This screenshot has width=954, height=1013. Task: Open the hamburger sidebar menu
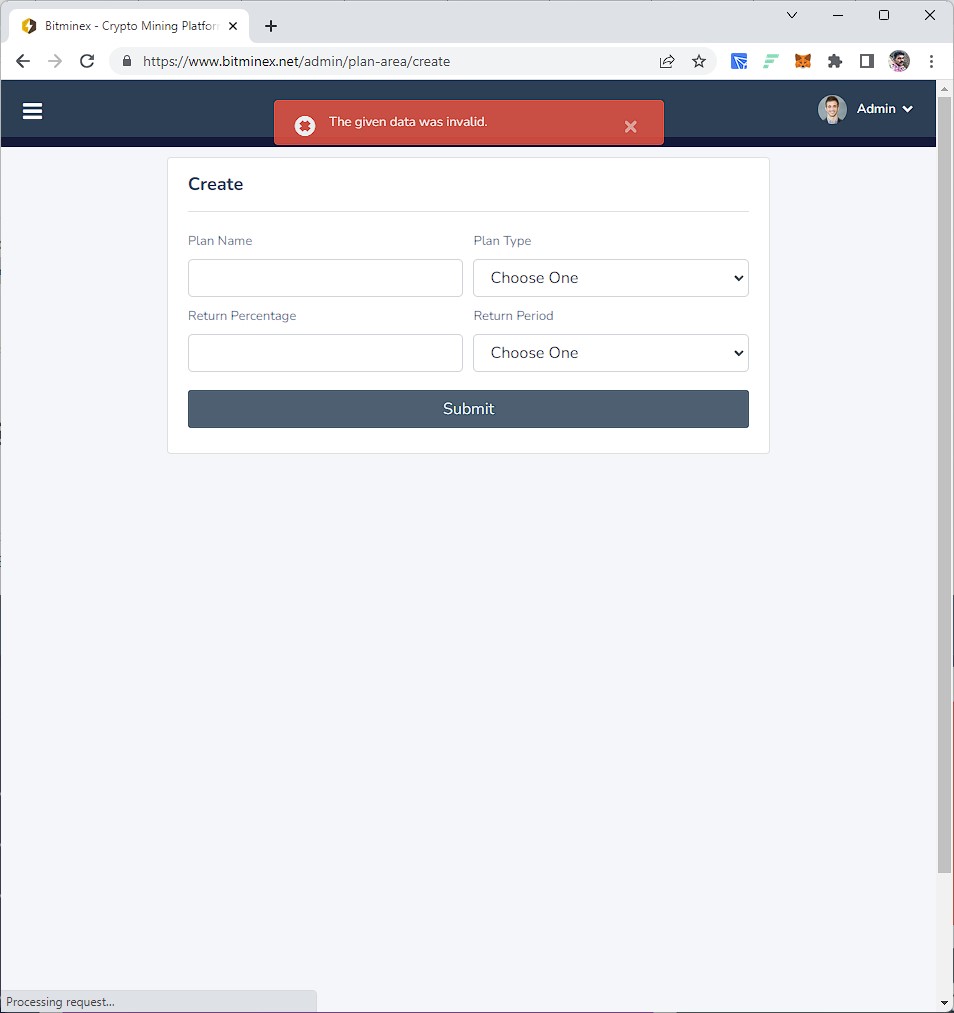(x=32, y=111)
